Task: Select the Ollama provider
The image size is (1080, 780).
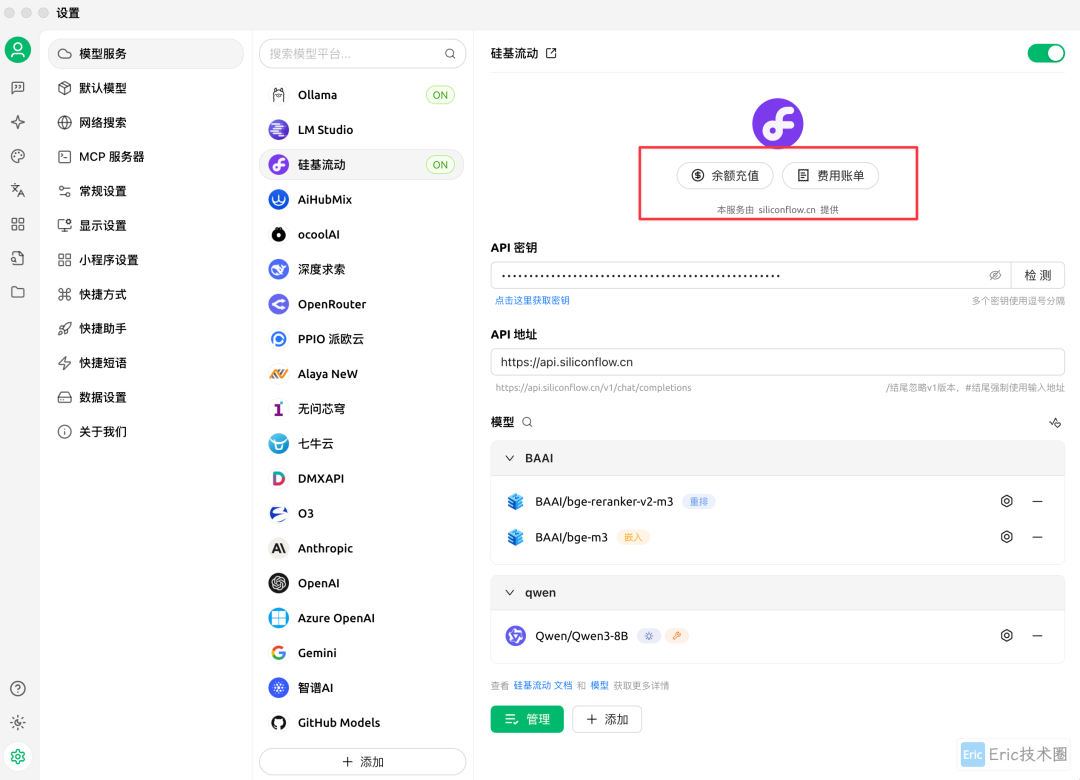Action: (x=362, y=95)
